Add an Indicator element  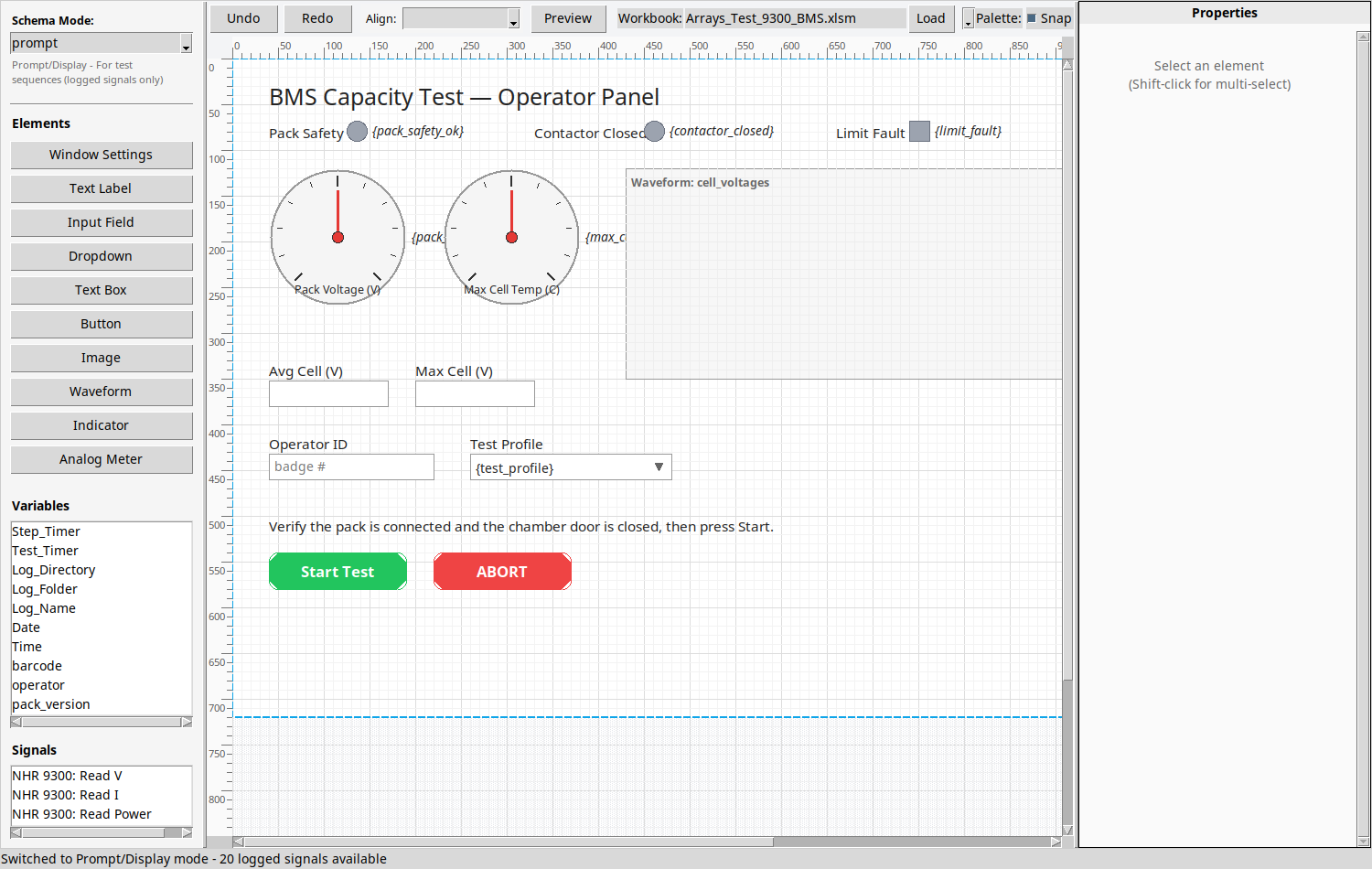(x=102, y=425)
